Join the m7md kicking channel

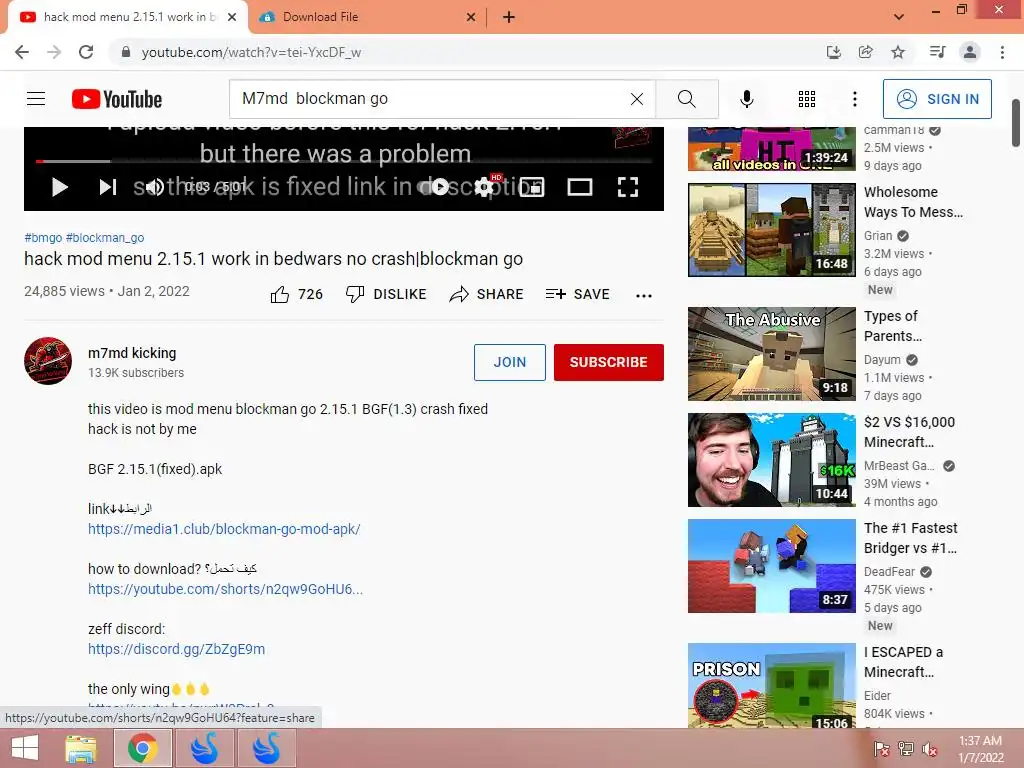pos(509,362)
